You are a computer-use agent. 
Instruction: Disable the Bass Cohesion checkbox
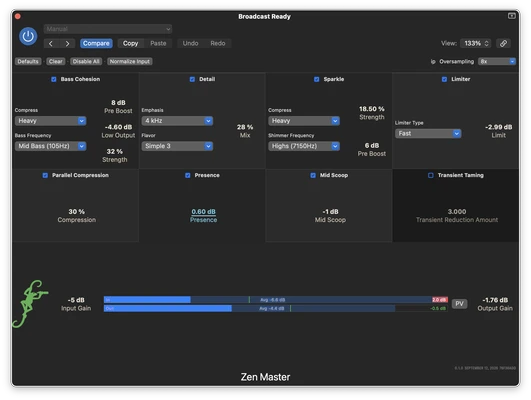tap(54, 79)
